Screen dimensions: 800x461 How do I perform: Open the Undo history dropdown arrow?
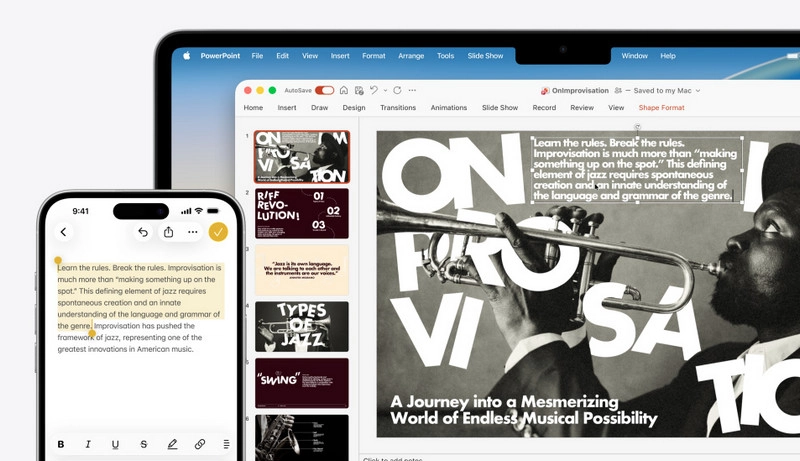click(385, 90)
